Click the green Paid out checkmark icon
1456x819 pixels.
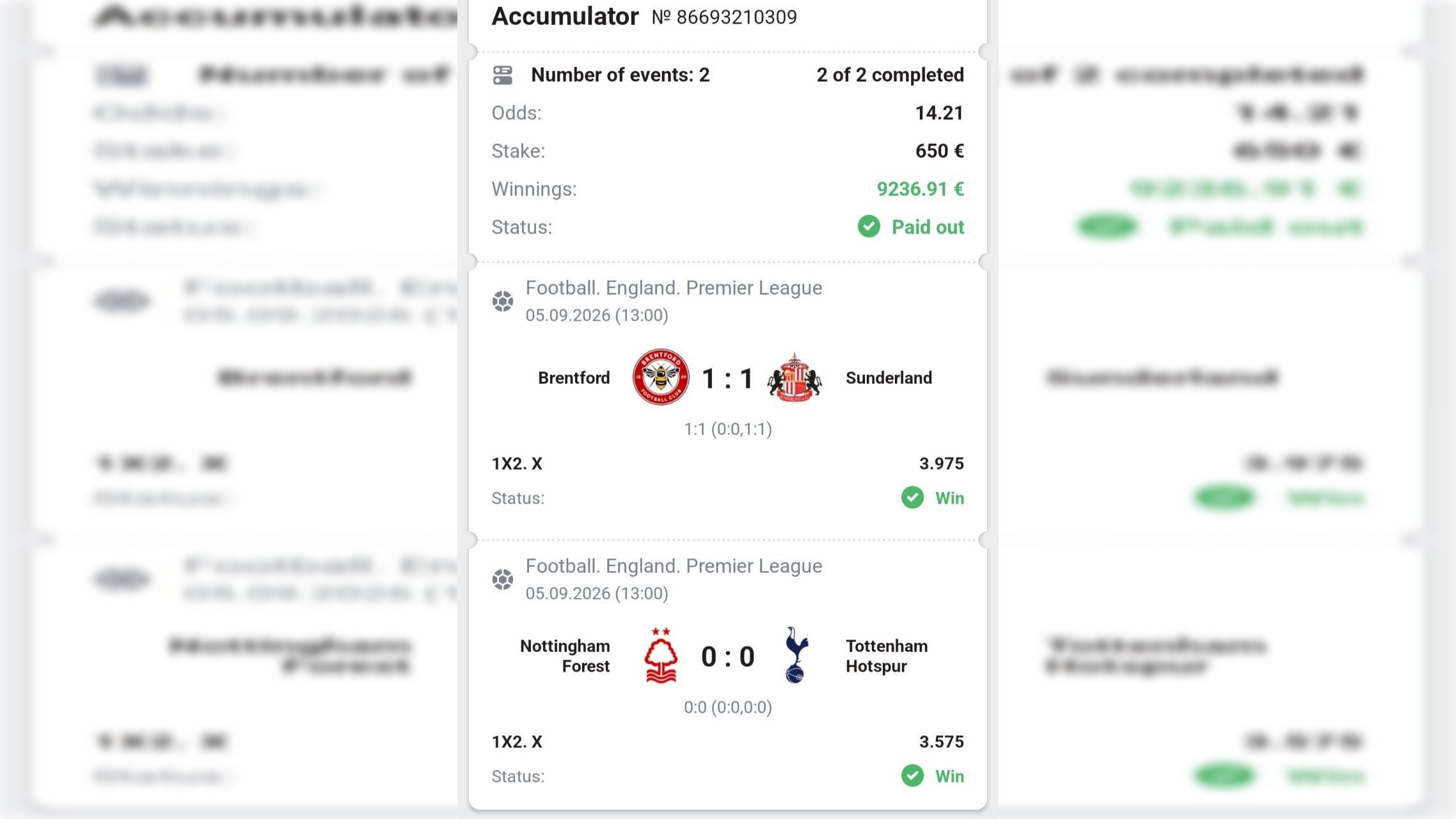[x=869, y=227]
